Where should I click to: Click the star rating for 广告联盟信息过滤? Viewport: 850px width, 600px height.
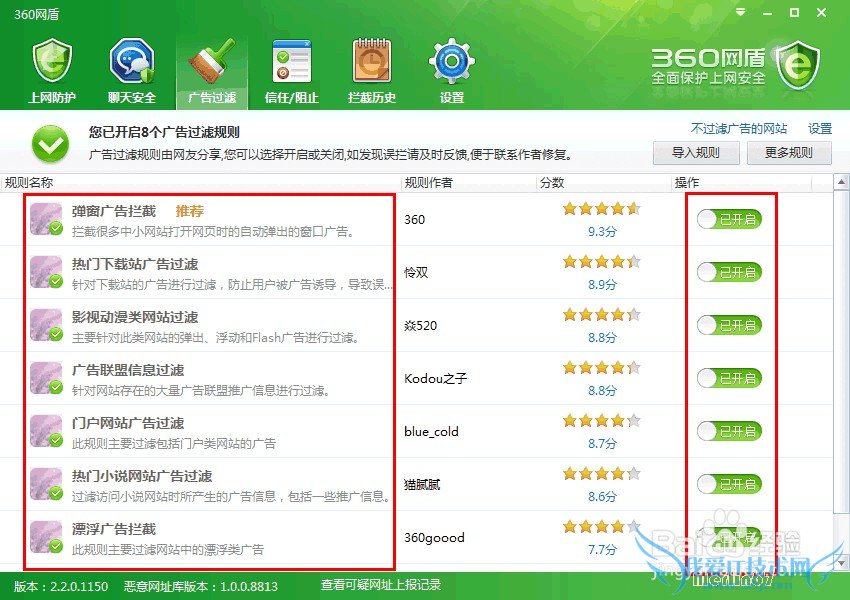point(602,367)
